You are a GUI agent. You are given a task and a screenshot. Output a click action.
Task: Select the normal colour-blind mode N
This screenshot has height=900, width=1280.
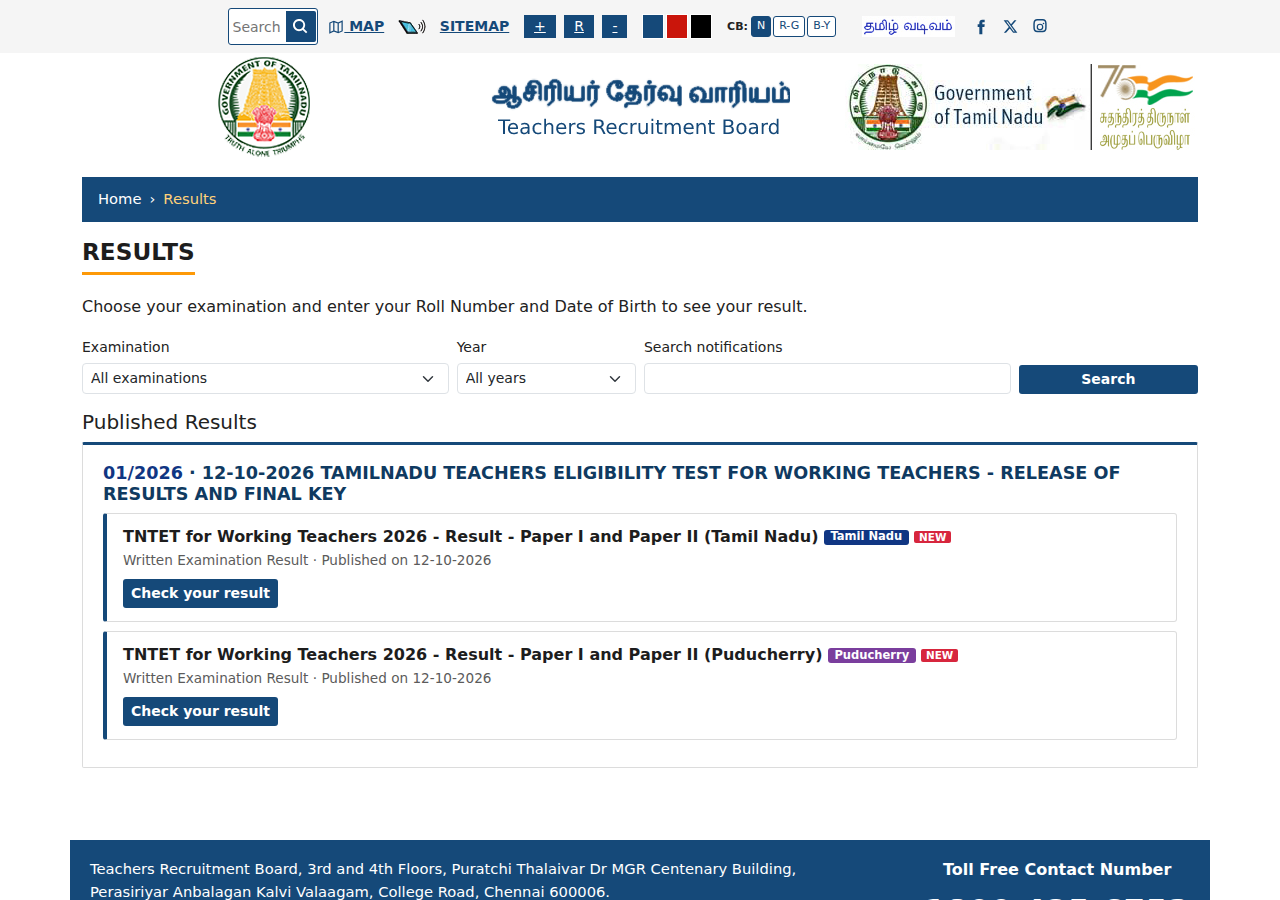click(761, 26)
